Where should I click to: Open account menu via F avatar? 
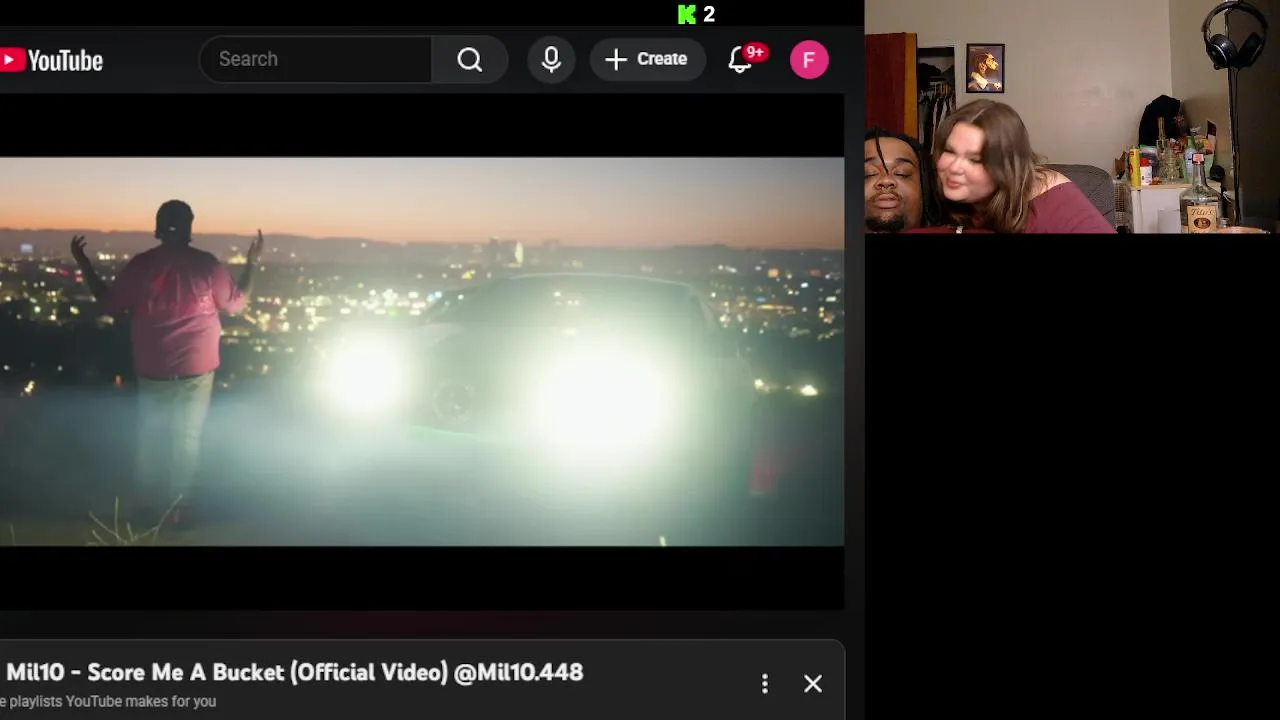pyautogui.click(x=809, y=59)
